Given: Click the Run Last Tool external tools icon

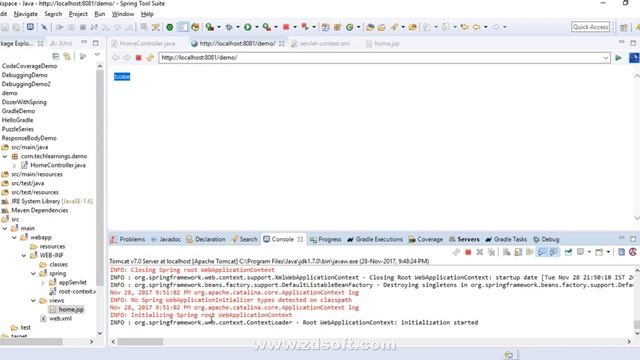Looking at the screenshot, I should coord(267,27).
